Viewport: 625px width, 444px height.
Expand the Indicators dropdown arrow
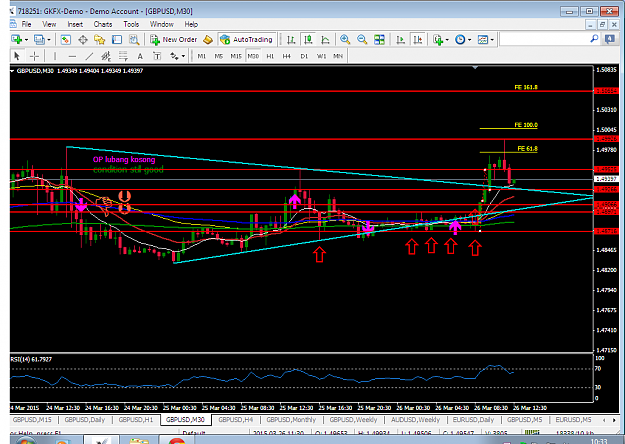(x=447, y=40)
